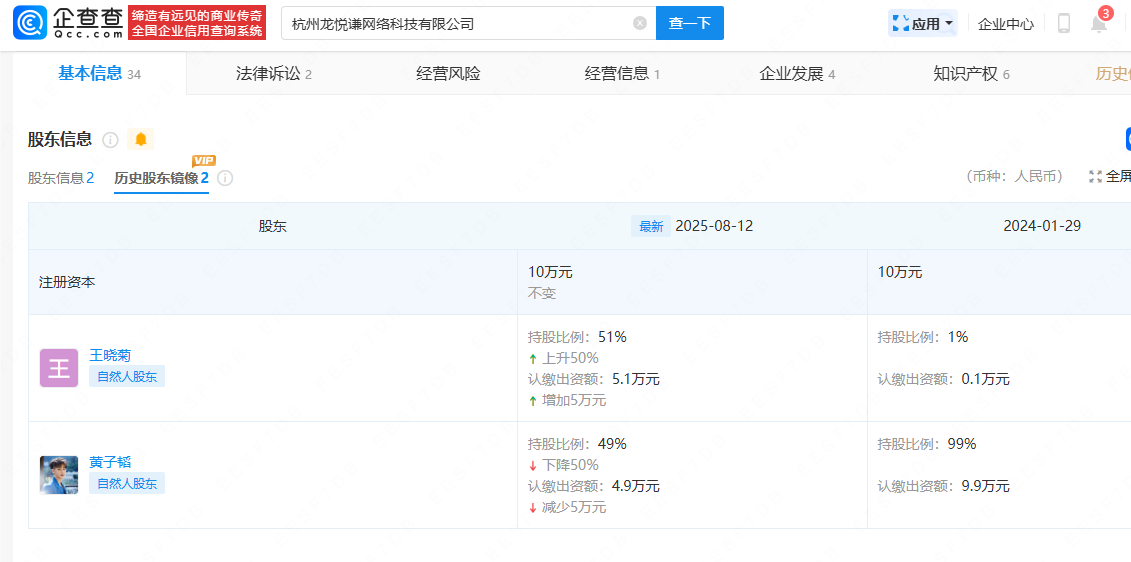The height and width of the screenshot is (562, 1131).
Task: Open the notifications bell
Action: (1098, 24)
